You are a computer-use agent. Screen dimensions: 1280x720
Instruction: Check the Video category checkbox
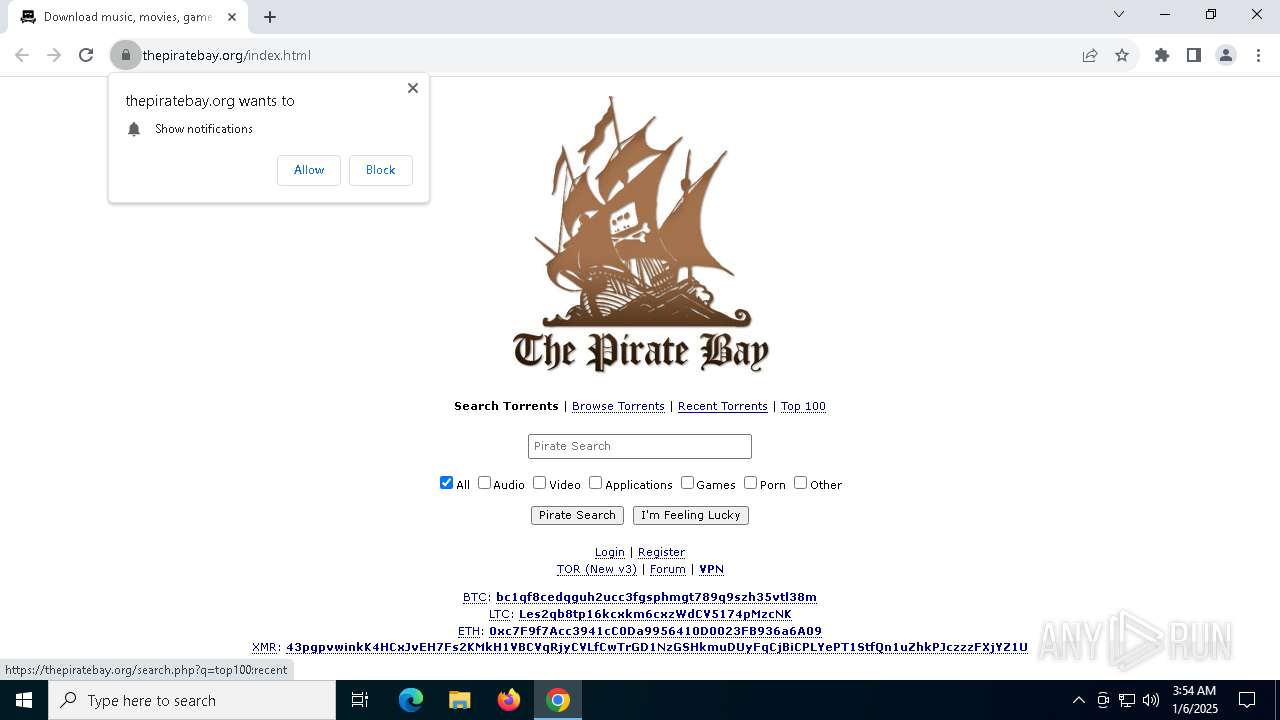[540, 483]
